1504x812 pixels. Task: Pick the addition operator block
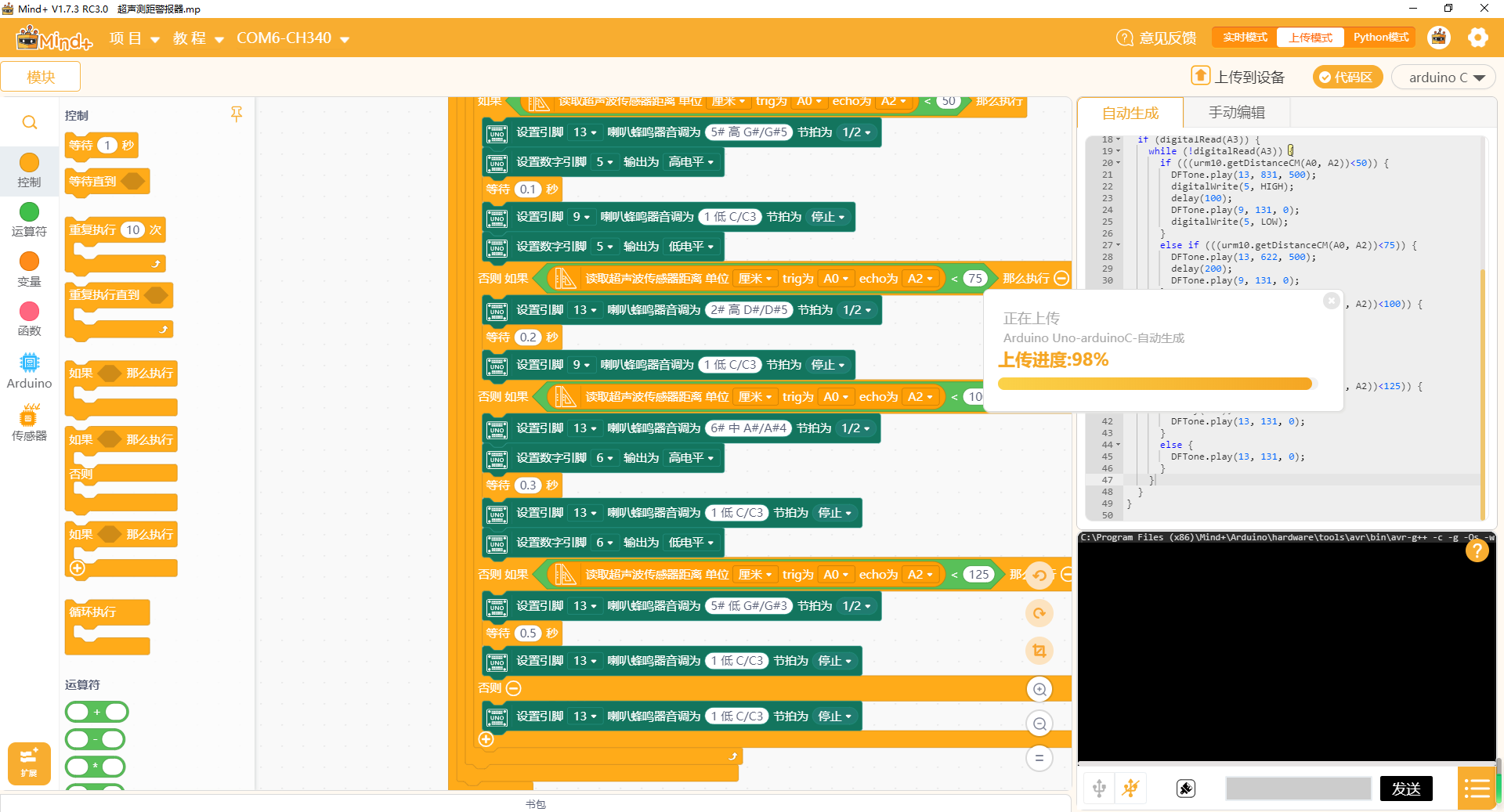pyautogui.click(x=97, y=712)
